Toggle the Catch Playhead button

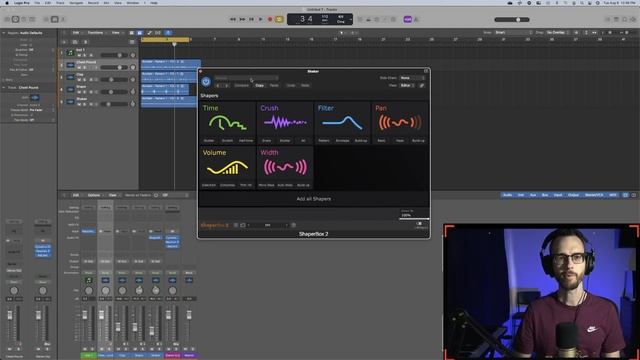click(168, 33)
